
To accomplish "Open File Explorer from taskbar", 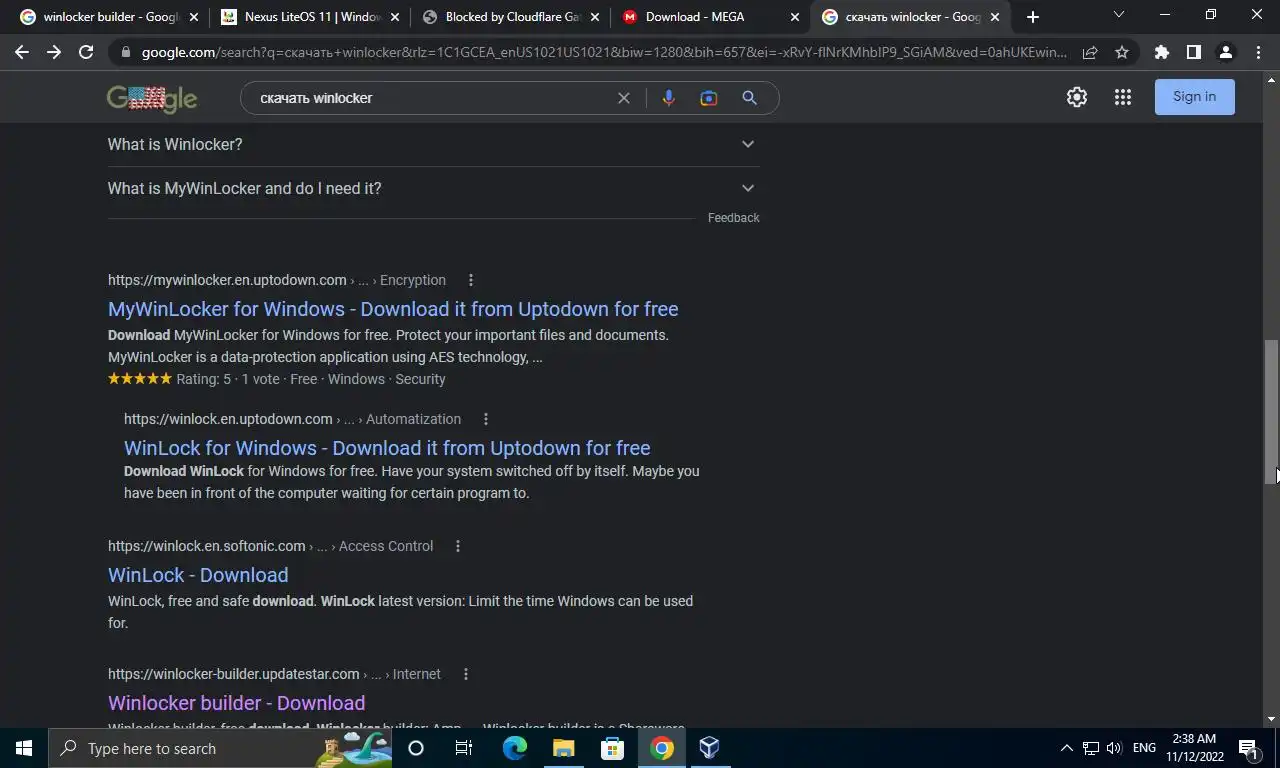I will (563, 748).
